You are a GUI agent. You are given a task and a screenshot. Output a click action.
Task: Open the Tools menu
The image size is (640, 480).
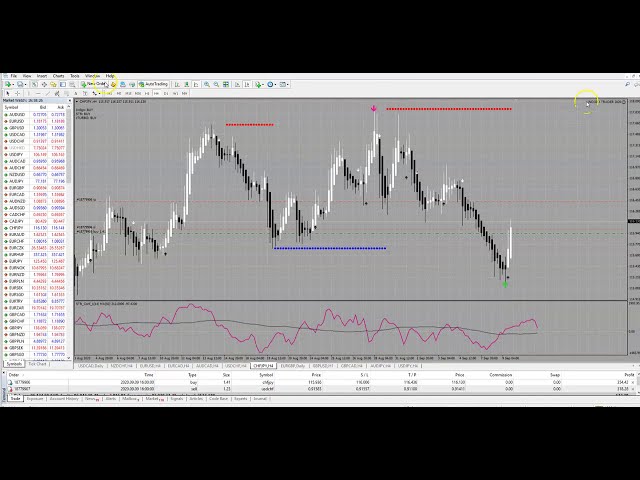pos(75,76)
